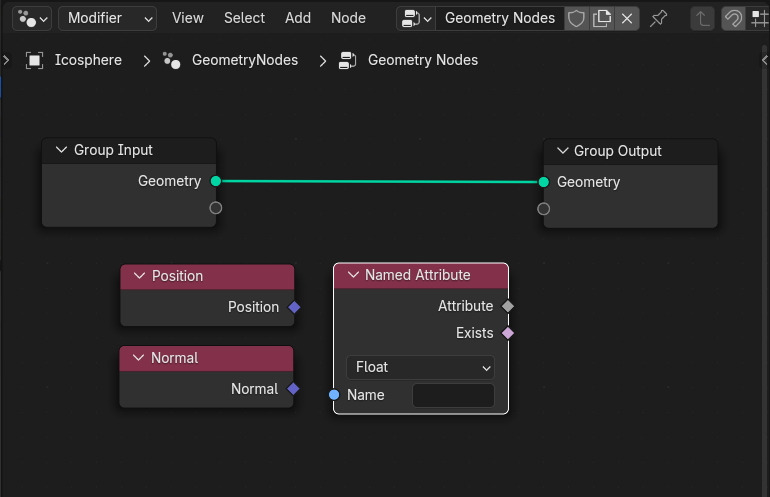Select the Group Output node header
The width and height of the screenshot is (770, 497).
[x=631, y=152]
